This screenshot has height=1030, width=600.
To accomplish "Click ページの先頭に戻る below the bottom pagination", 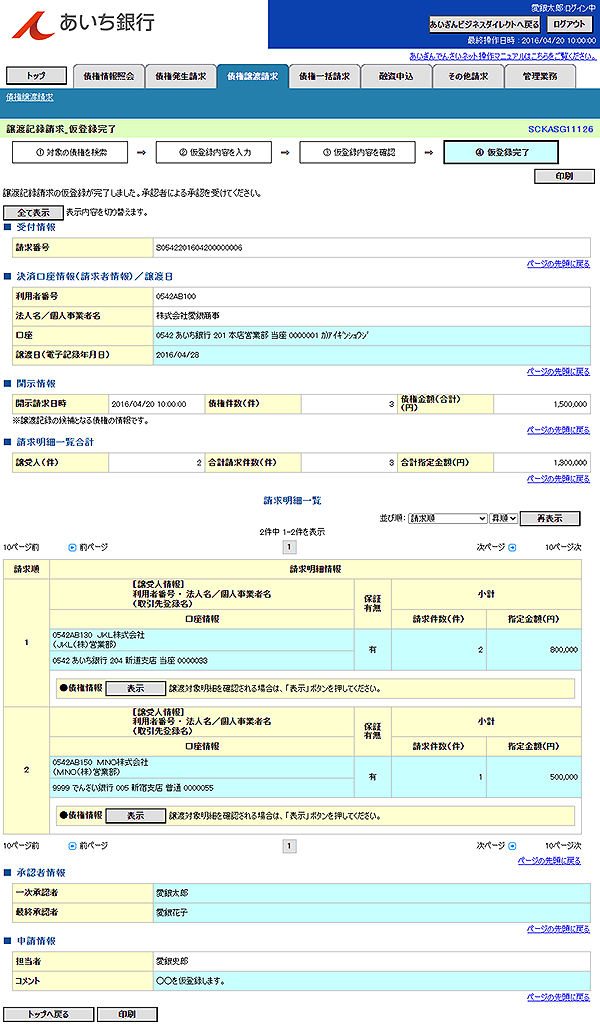I will coord(549,861).
